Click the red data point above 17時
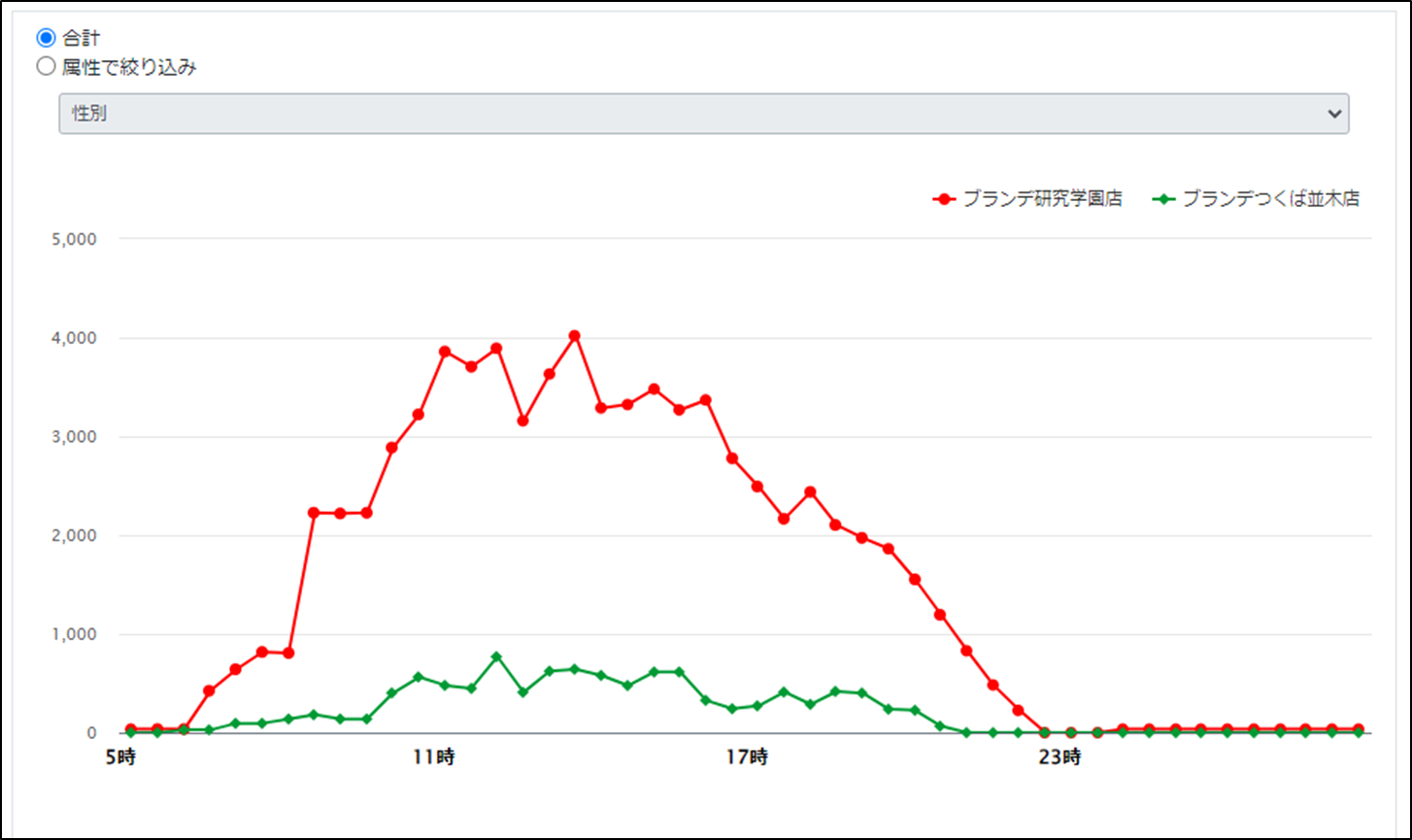This screenshot has width=1412, height=840. [x=757, y=486]
